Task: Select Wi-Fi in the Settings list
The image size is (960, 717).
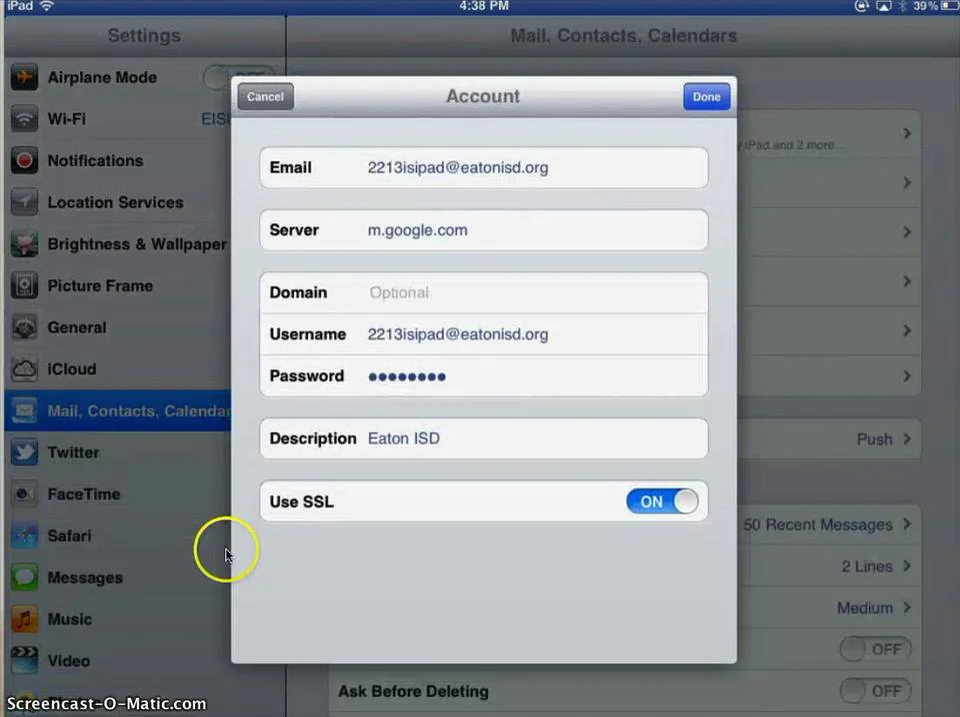Action: point(118,119)
